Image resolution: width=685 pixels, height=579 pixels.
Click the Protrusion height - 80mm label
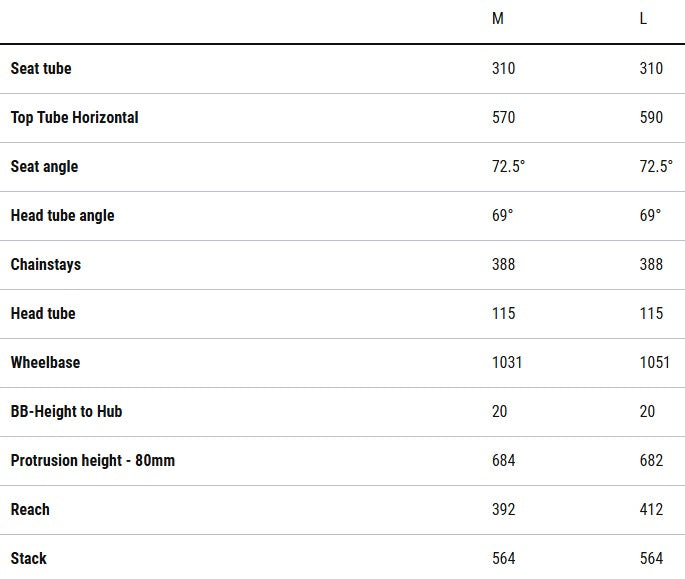click(x=93, y=461)
